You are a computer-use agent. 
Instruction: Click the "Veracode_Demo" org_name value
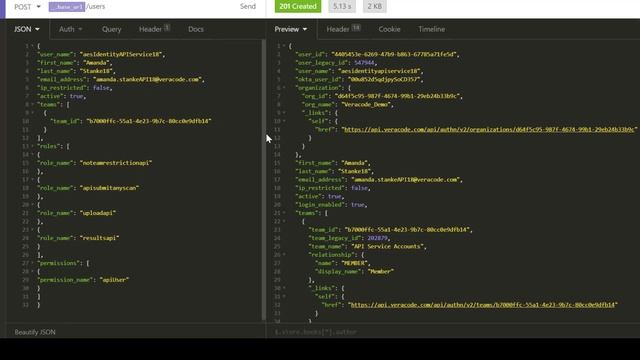pyautogui.click(x=366, y=104)
